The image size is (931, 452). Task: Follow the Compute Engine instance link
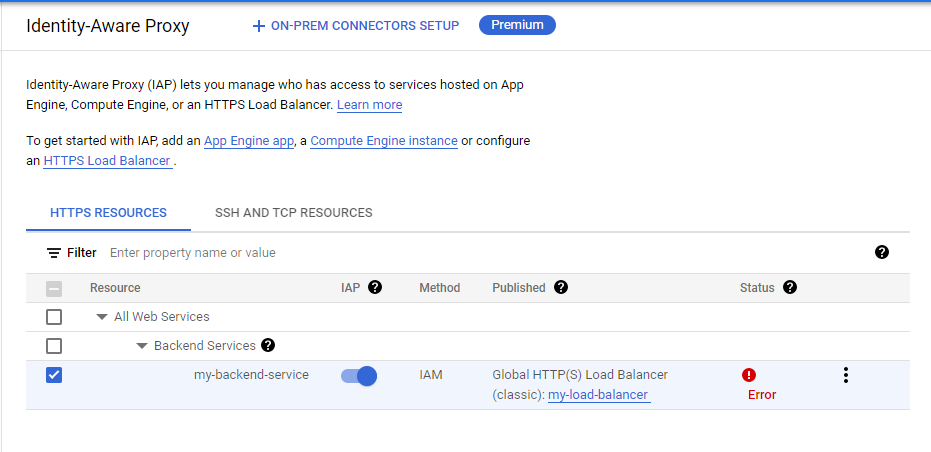pyautogui.click(x=384, y=141)
